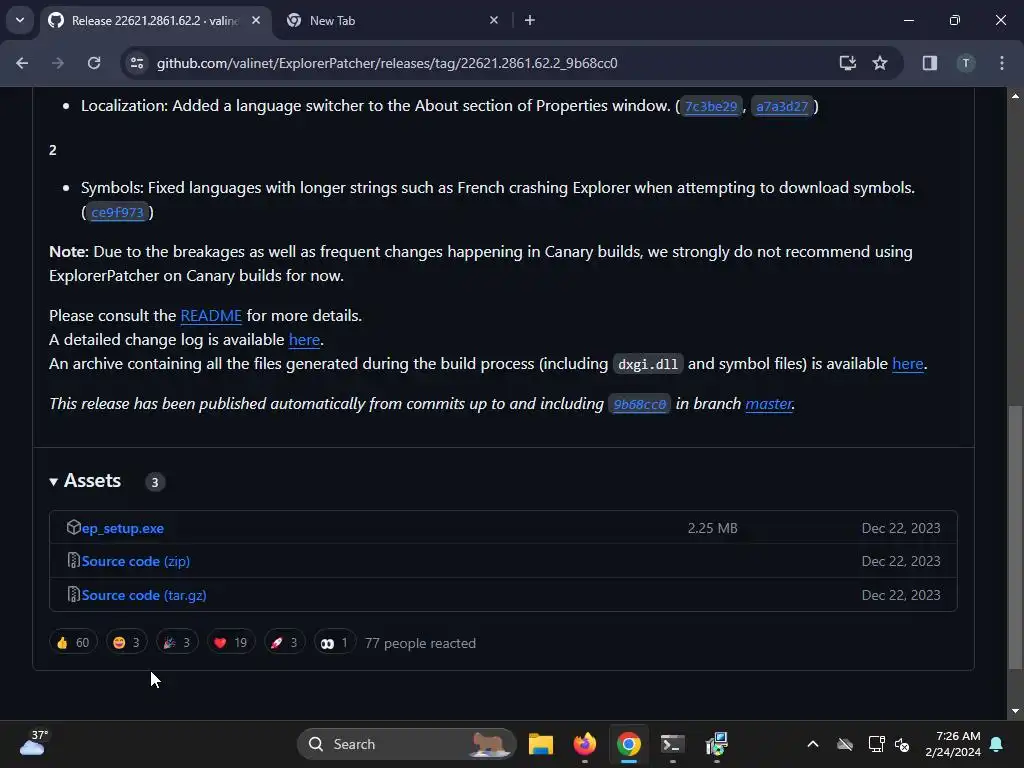Click the taskbar Search box
1024x768 pixels.
[406, 744]
